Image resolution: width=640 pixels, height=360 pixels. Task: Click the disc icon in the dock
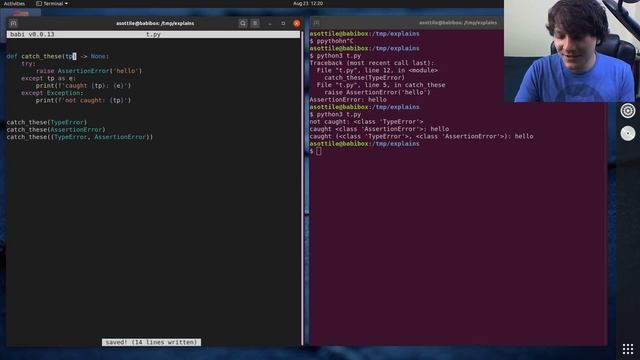[628, 133]
